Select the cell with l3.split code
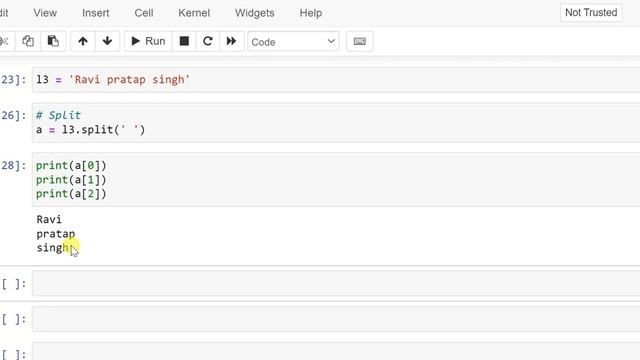Image resolution: width=640 pixels, height=360 pixels. pyautogui.click(x=336, y=123)
